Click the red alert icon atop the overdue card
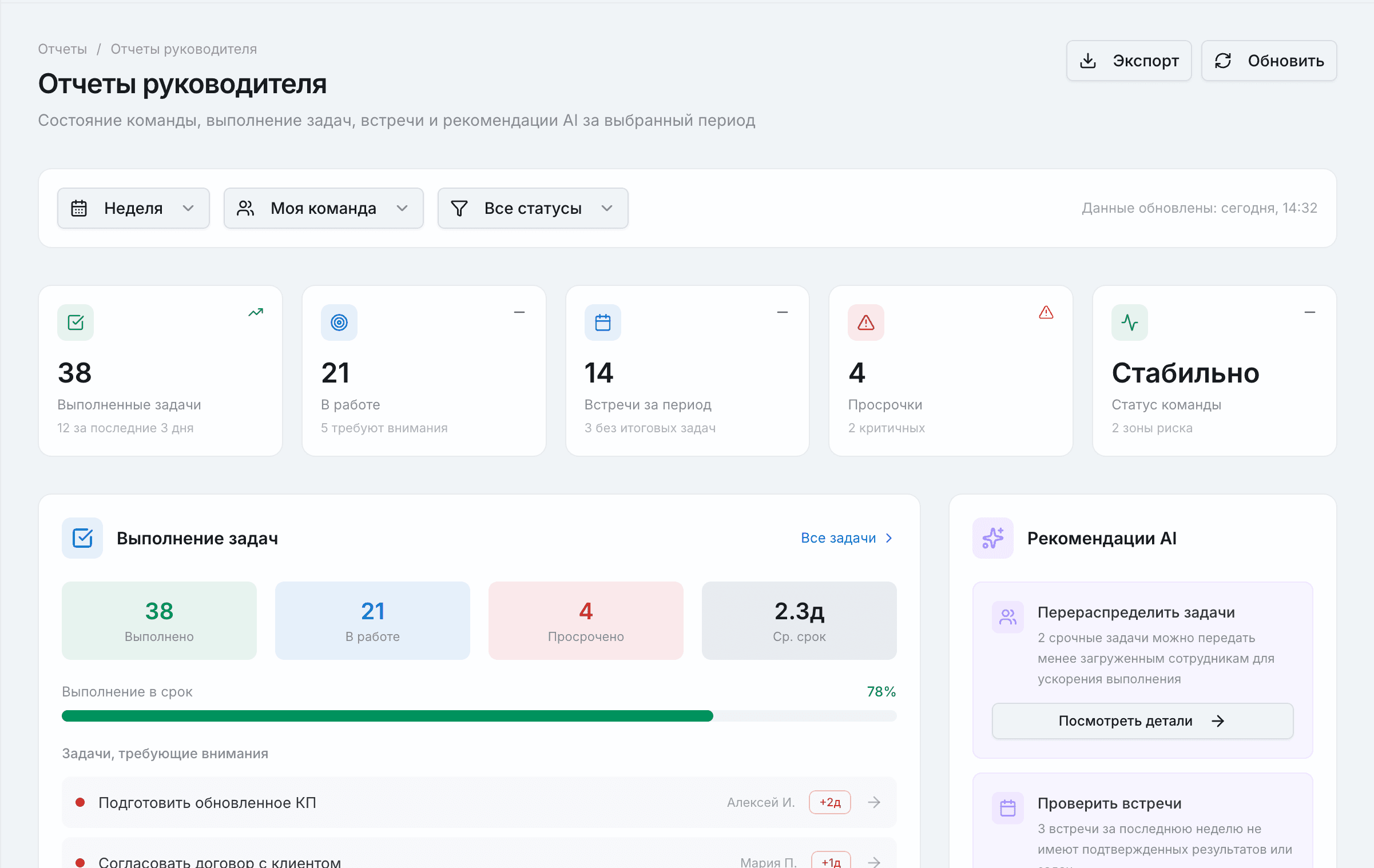 point(1046,312)
